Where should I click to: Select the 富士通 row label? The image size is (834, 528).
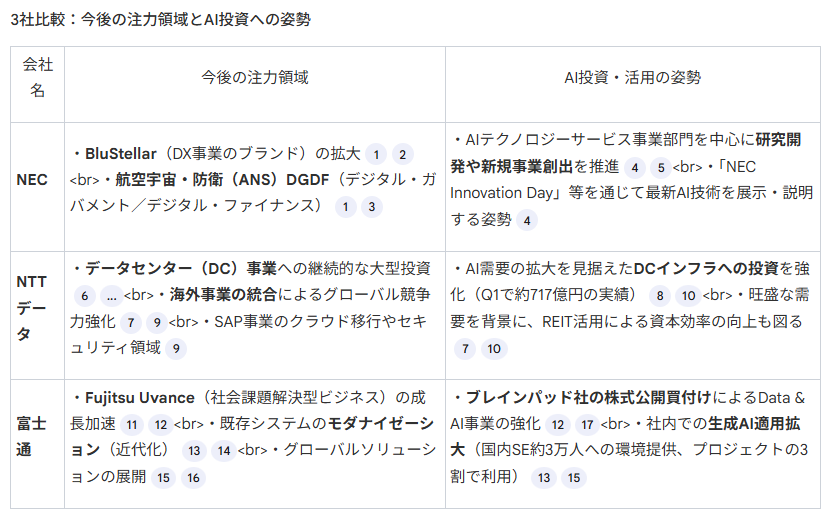pyautogui.click(x=31, y=437)
